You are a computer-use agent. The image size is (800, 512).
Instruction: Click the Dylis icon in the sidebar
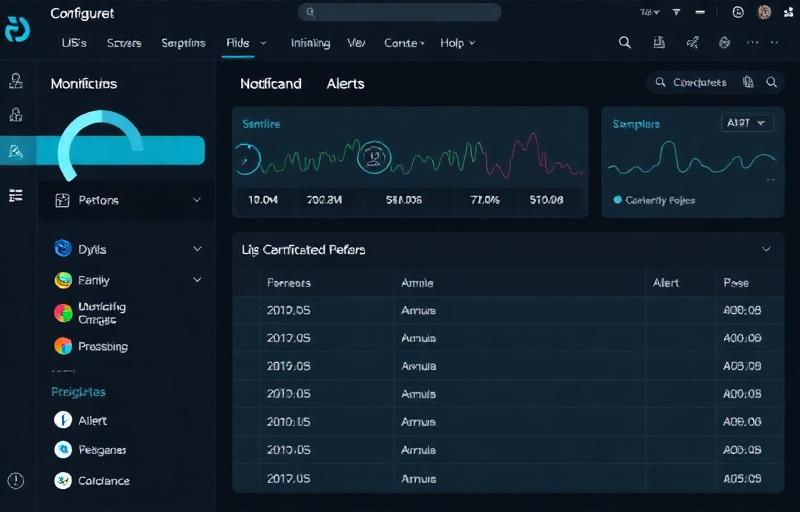point(62,249)
